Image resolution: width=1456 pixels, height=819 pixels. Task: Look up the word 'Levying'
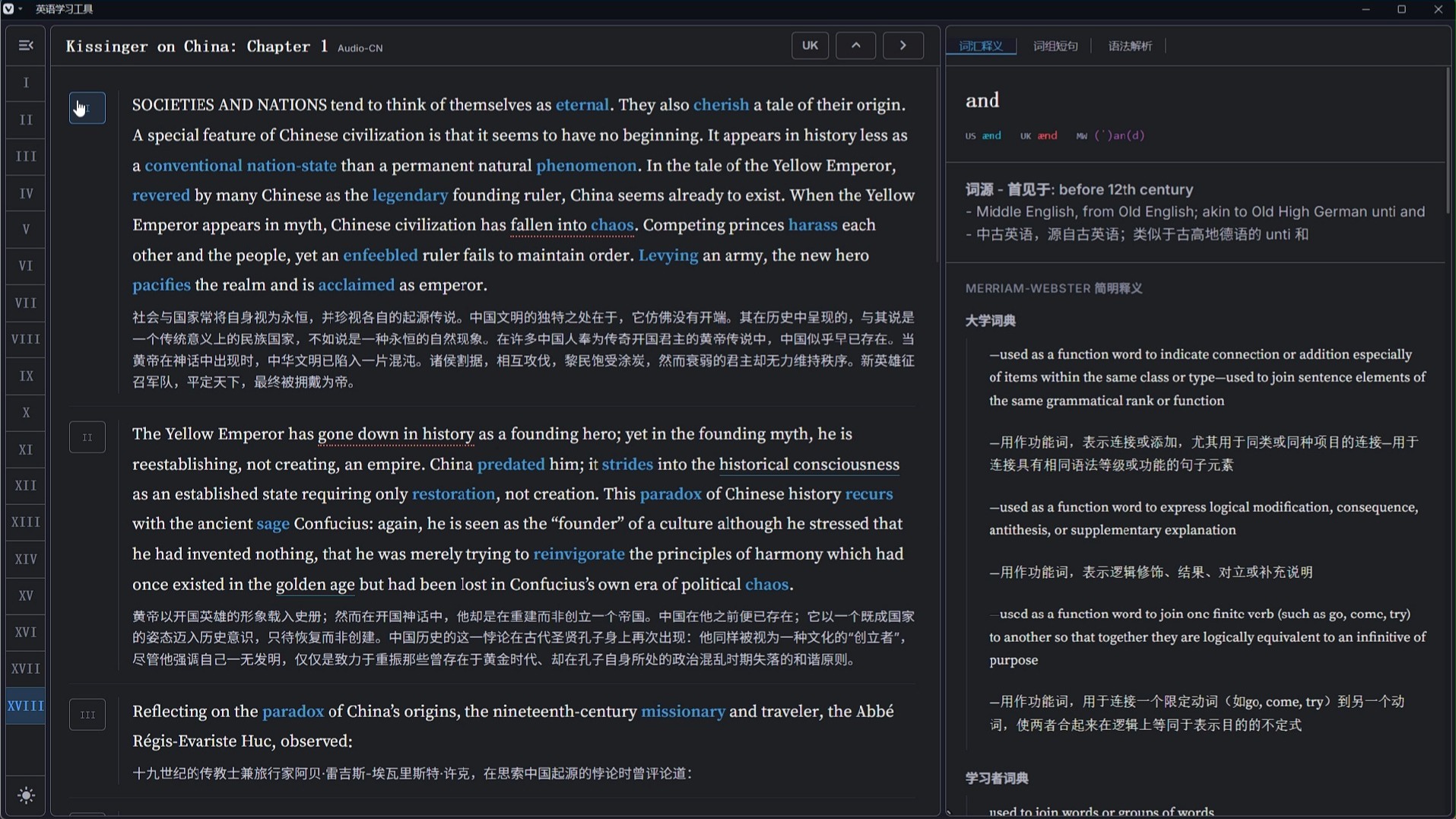click(668, 256)
